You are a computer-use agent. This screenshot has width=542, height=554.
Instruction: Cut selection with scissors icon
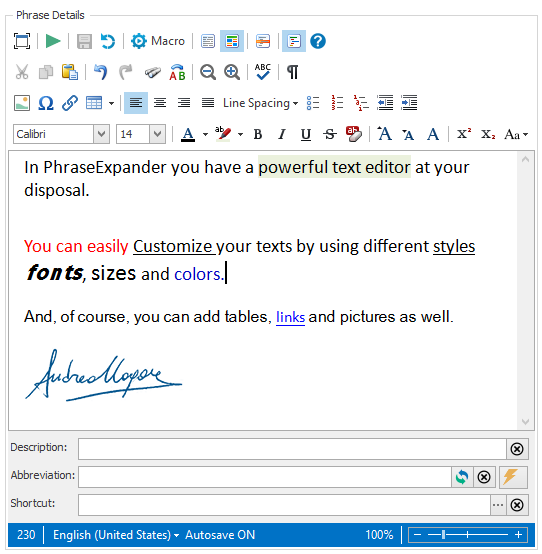coord(22,72)
